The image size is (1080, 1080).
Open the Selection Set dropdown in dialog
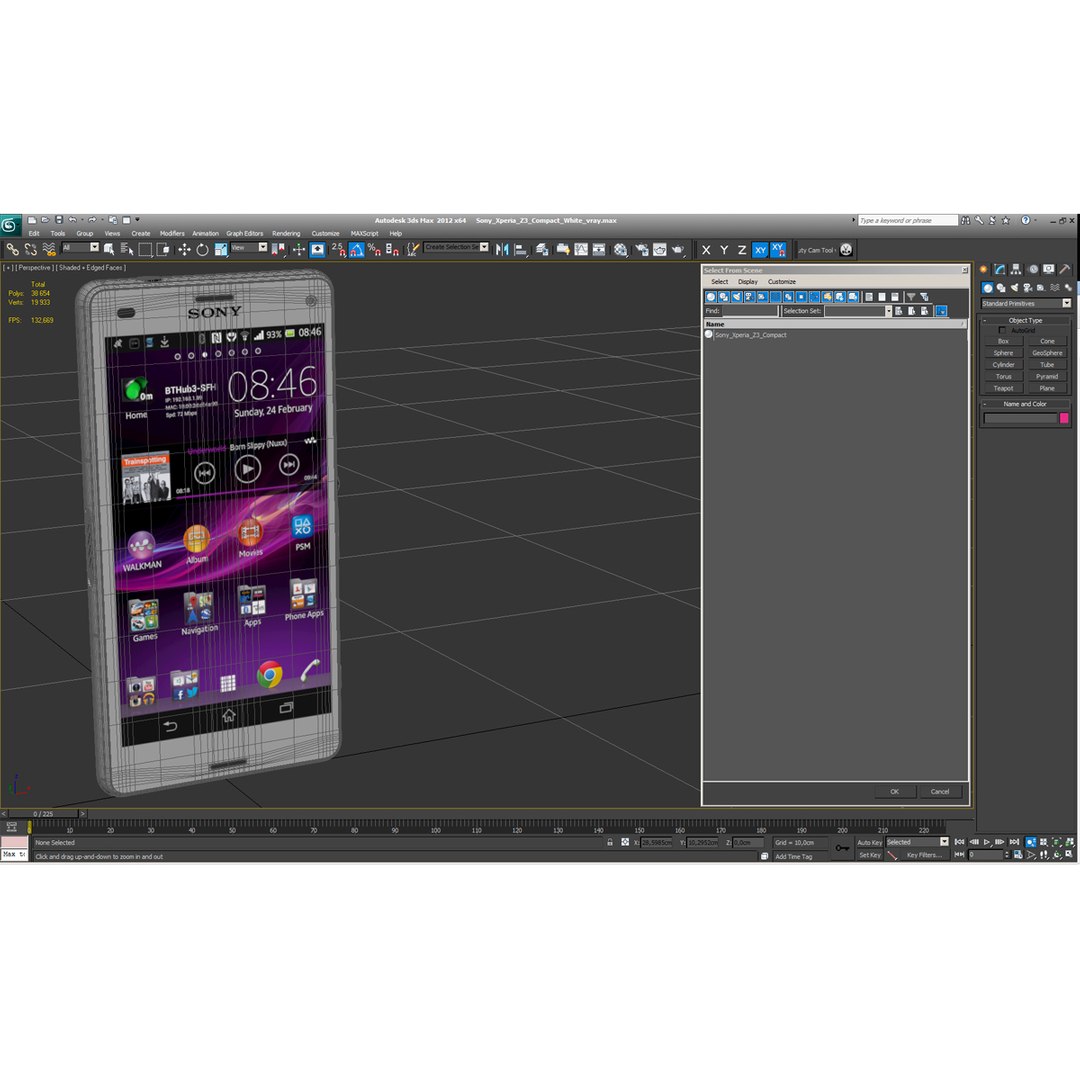coord(889,311)
